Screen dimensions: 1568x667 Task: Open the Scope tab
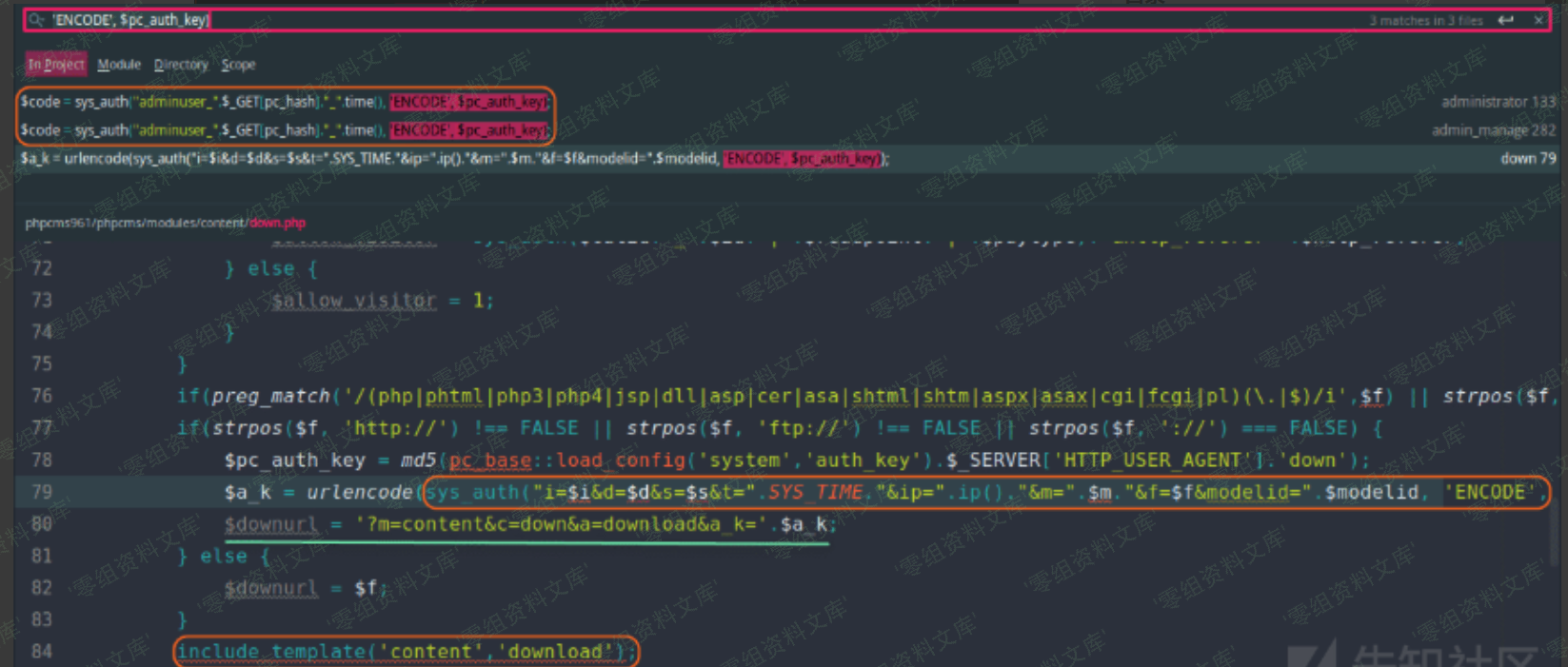pyautogui.click(x=238, y=65)
